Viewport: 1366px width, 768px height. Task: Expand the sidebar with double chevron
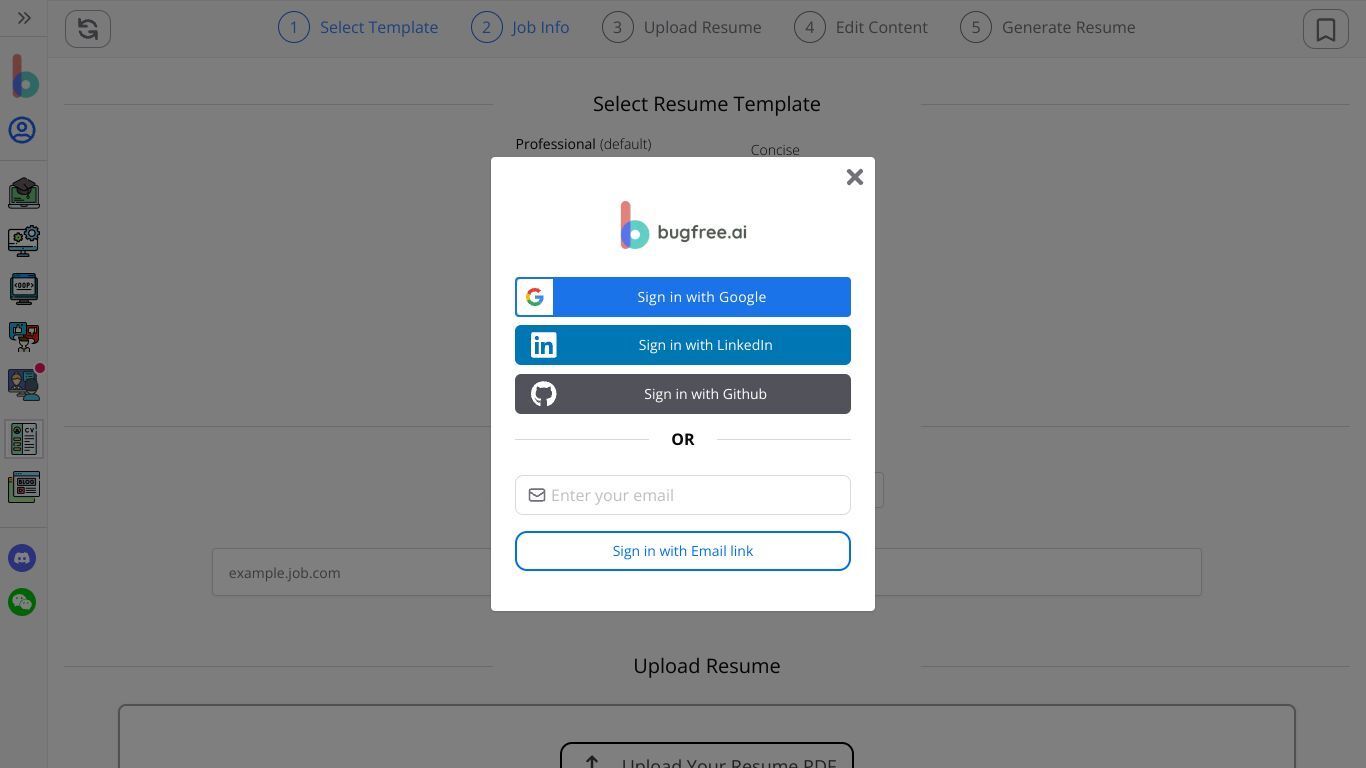24,18
